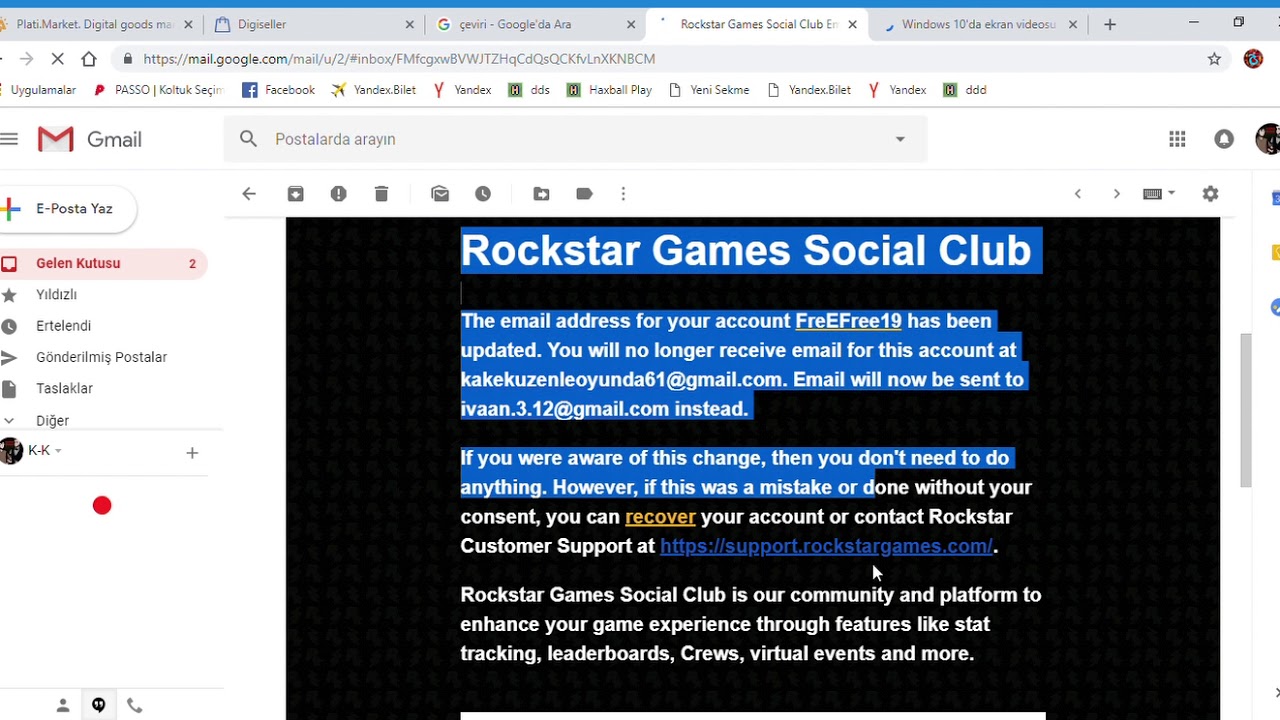Open Hangouts conversations icon
The height and width of the screenshot is (720, 1280).
pyautogui.click(x=98, y=705)
